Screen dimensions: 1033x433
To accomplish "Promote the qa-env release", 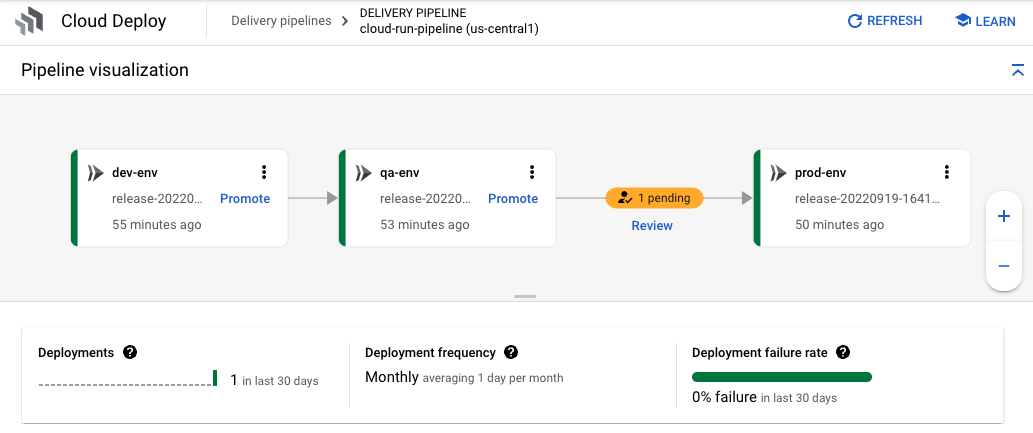I will tap(513, 199).
